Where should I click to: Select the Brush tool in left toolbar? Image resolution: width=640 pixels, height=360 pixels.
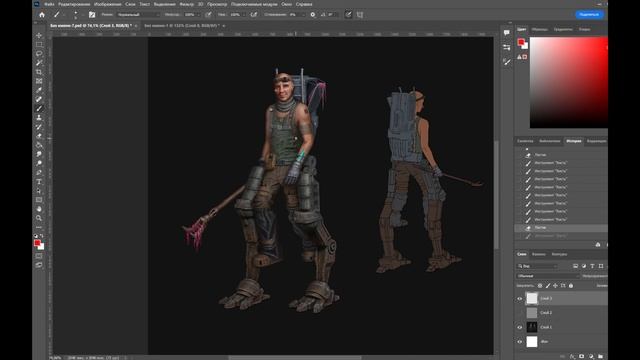(39, 109)
